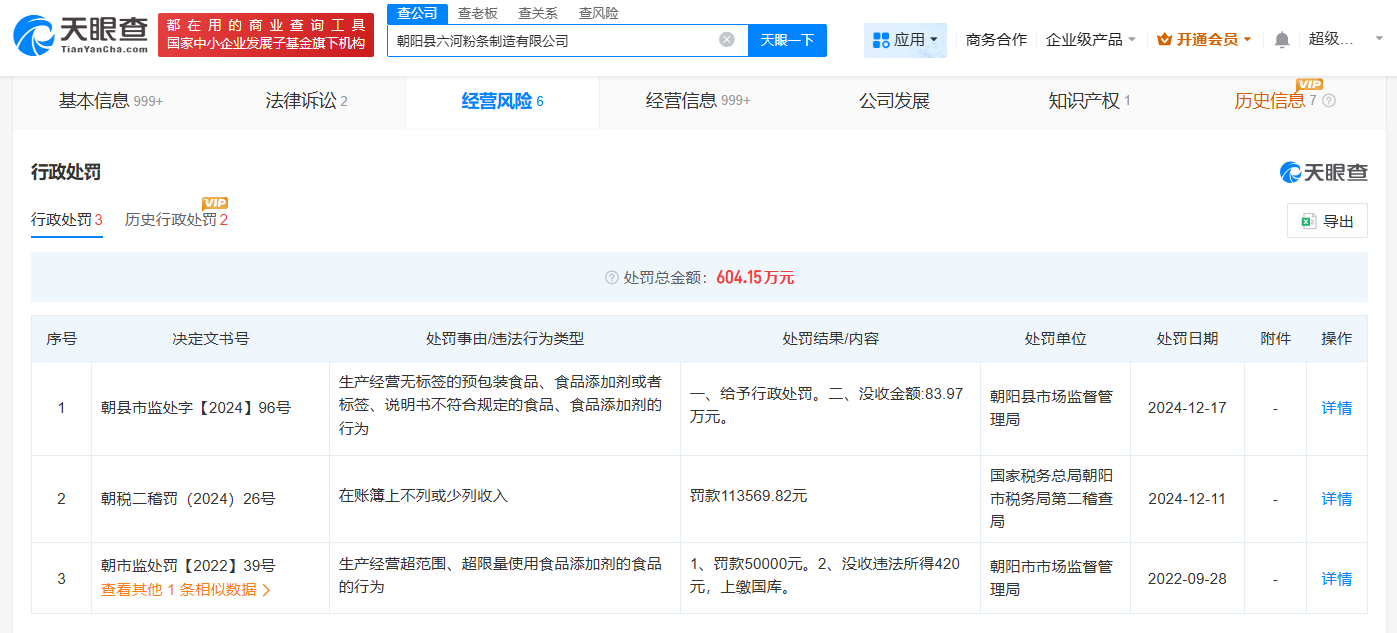The height and width of the screenshot is (633, 1397).
Task: Click the question mark beside 处罚总金额
Action: pyautogui.click(x=610, y=277)
